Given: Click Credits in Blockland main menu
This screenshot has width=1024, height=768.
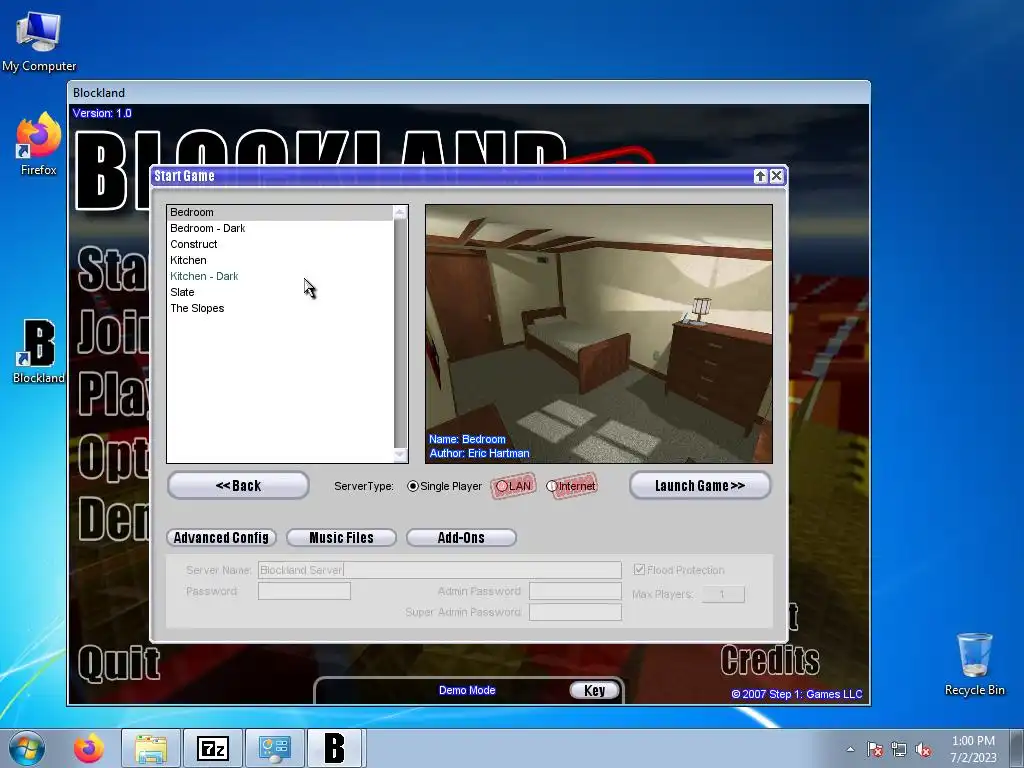Looking at the screenshot, I should pos(770,660).
